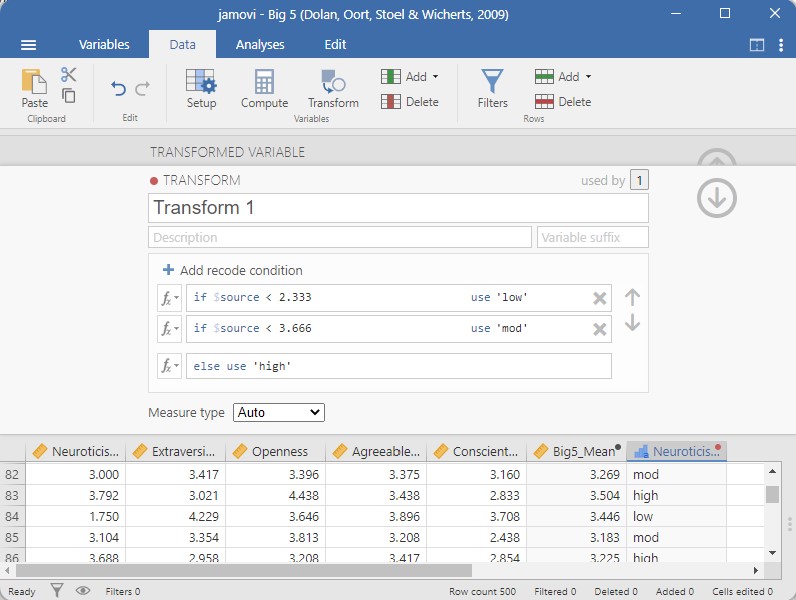Remove the 'mod' recode condition
The width and height of the screenshot is (796, 600).
tap(600, 329)
